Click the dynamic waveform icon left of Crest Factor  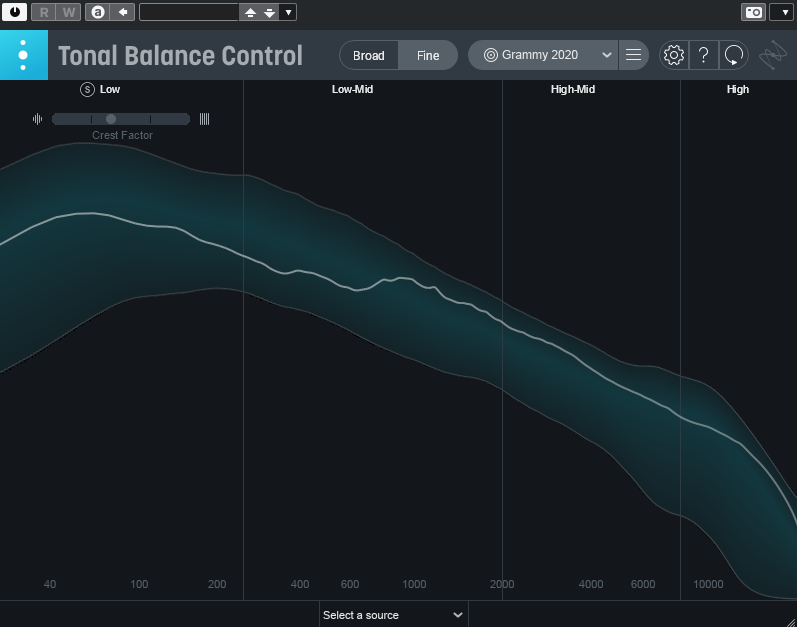[x=38, y=119]
